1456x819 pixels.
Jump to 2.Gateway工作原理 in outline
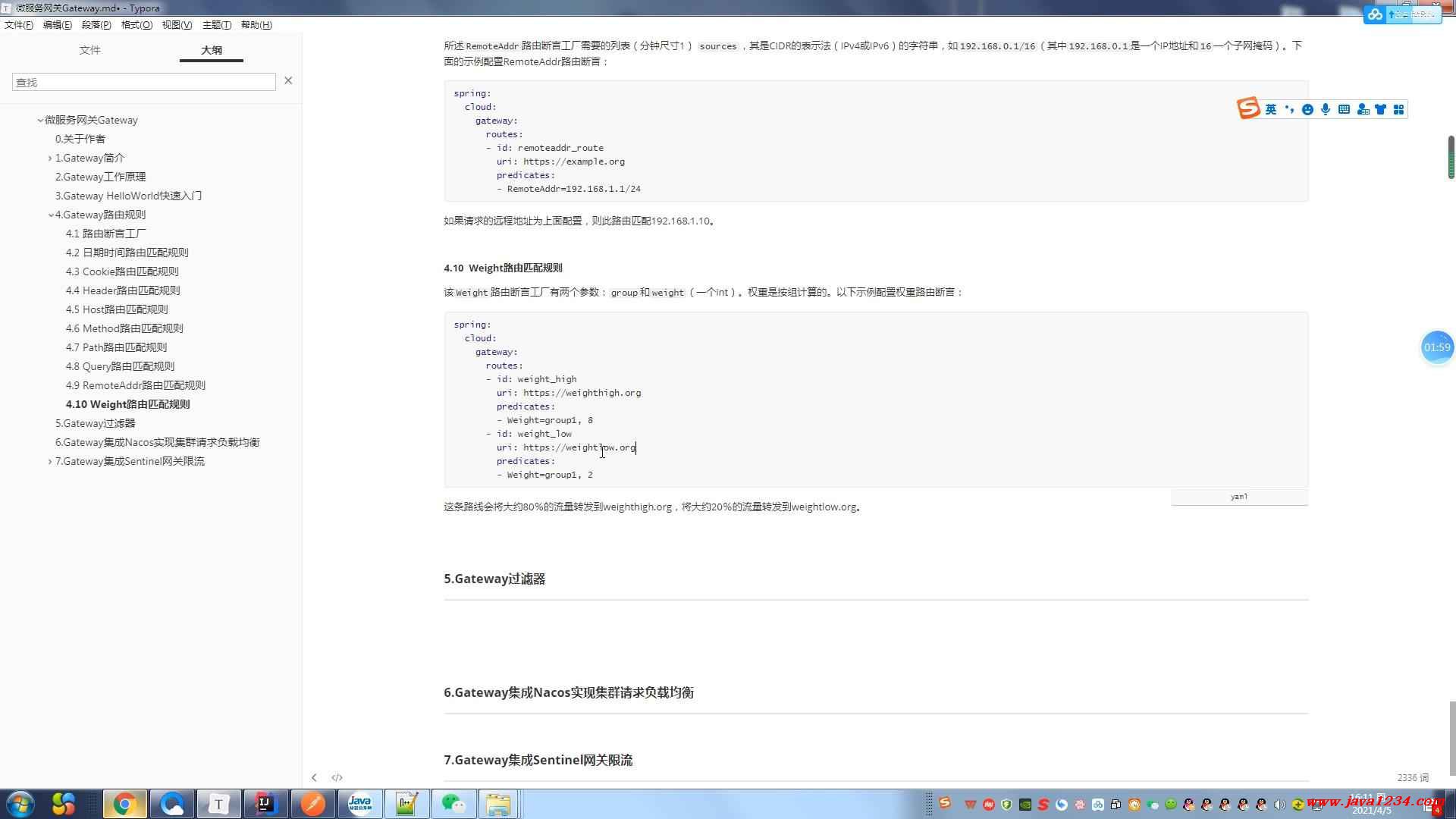pyautogui.click(x=100, y=177)
